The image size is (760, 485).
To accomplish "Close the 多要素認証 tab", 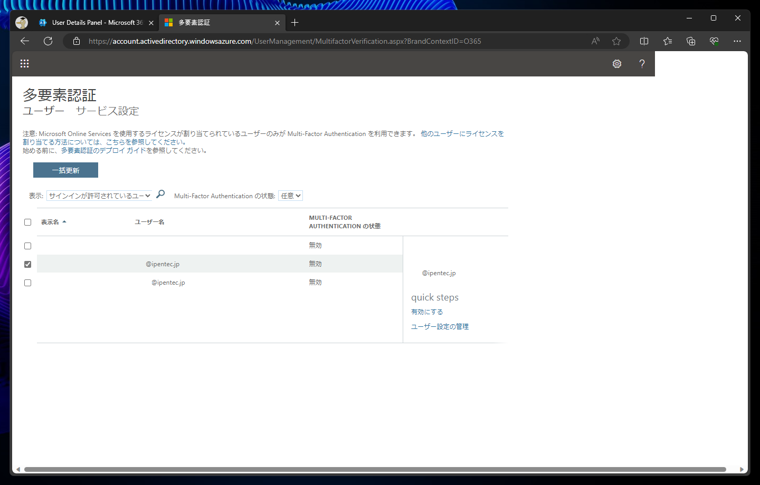I will pos(277,23).
